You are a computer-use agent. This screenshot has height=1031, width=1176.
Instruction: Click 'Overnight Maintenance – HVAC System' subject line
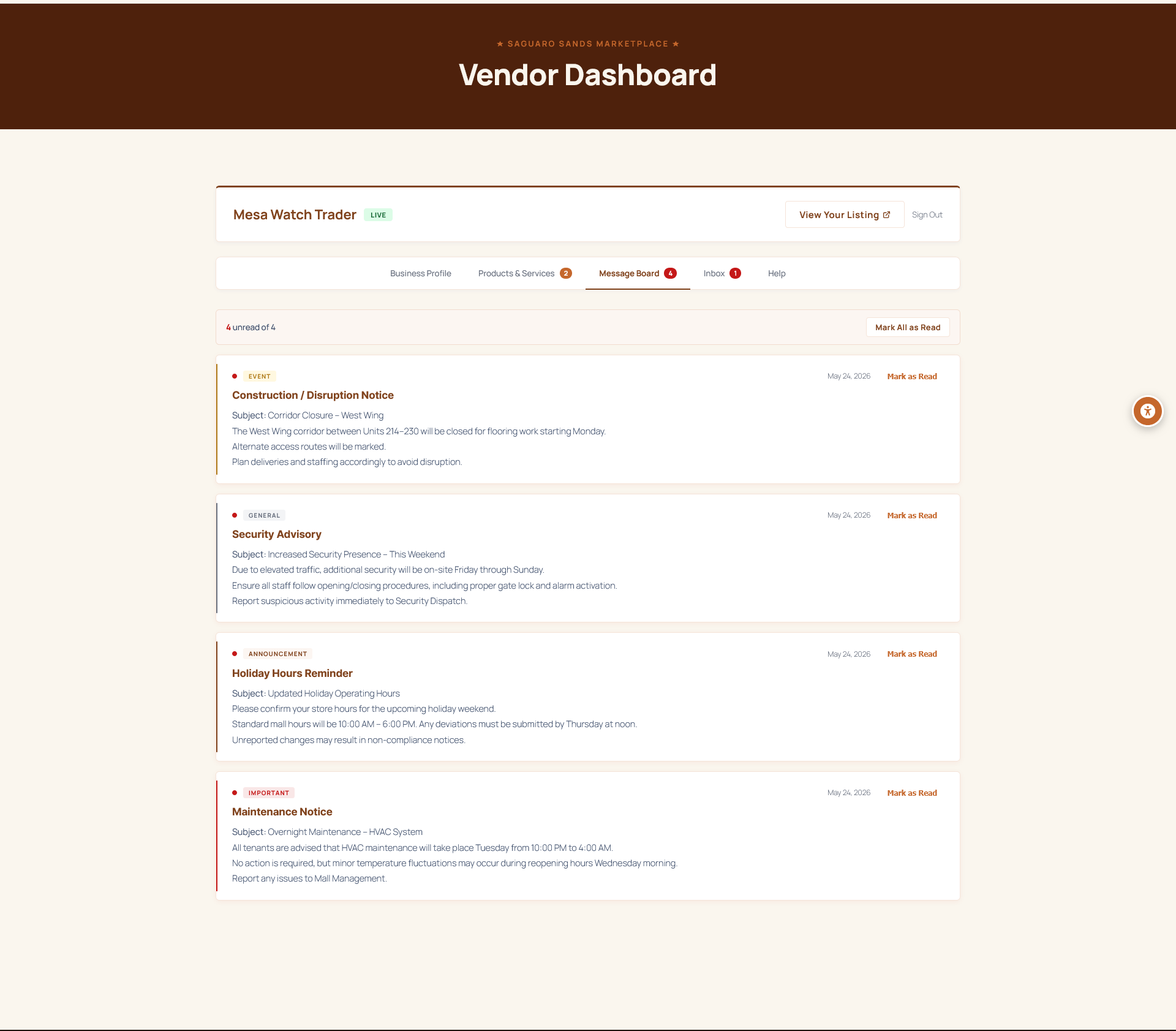coord(327,832)
